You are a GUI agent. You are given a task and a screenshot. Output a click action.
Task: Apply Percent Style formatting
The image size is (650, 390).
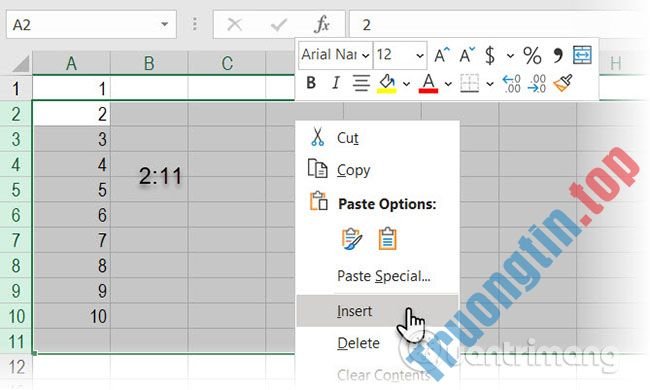pos(532,55)
